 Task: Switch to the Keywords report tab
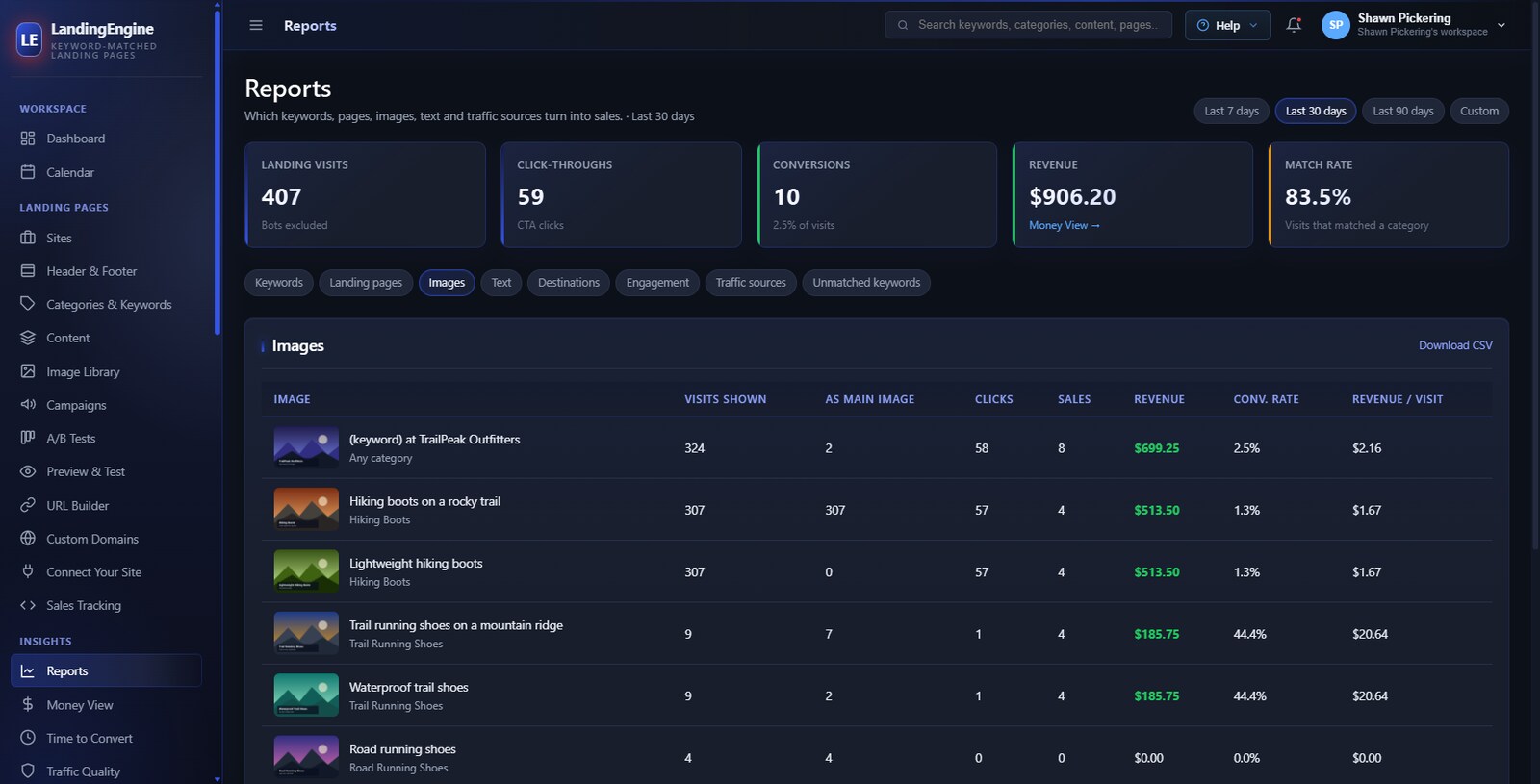click(279, 283)
